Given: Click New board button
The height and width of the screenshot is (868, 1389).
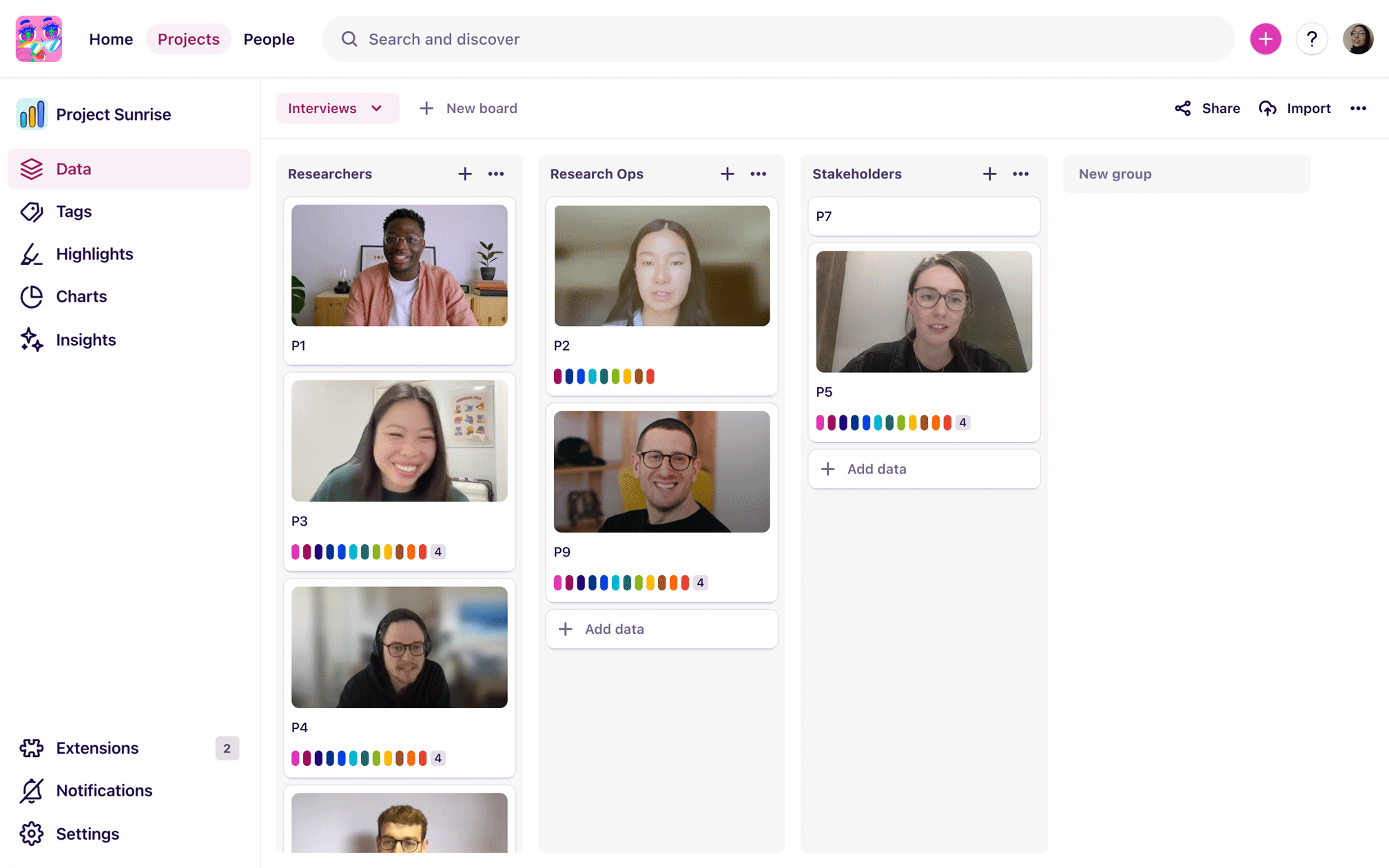Looking at the screenshot, I should pyautogui.click(x=469, y=108).
